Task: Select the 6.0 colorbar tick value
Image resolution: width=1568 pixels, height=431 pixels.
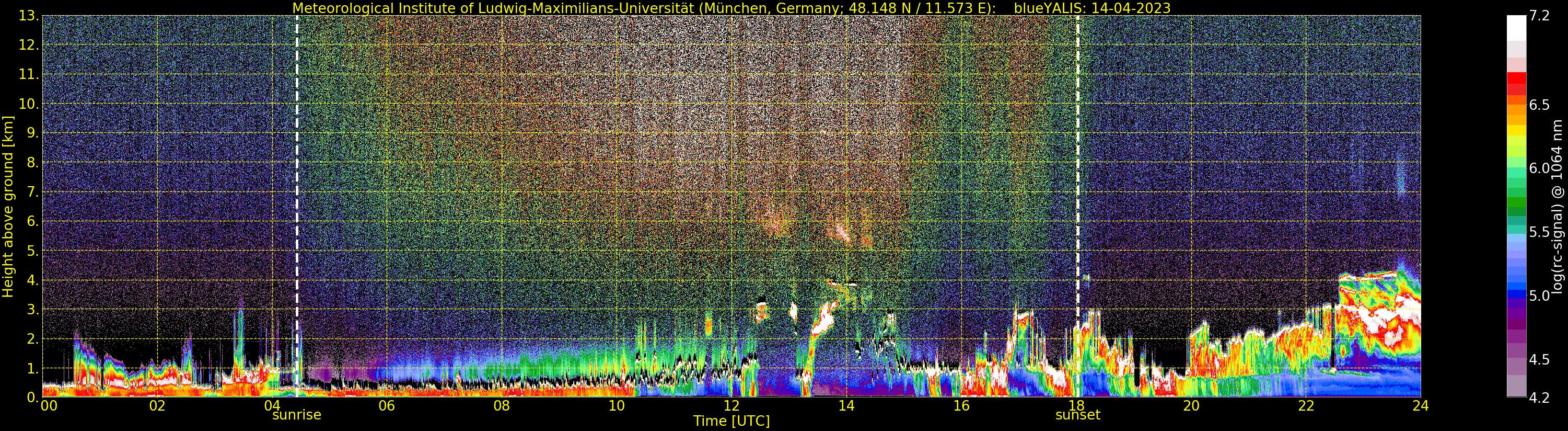Action: coord(1539,168)
